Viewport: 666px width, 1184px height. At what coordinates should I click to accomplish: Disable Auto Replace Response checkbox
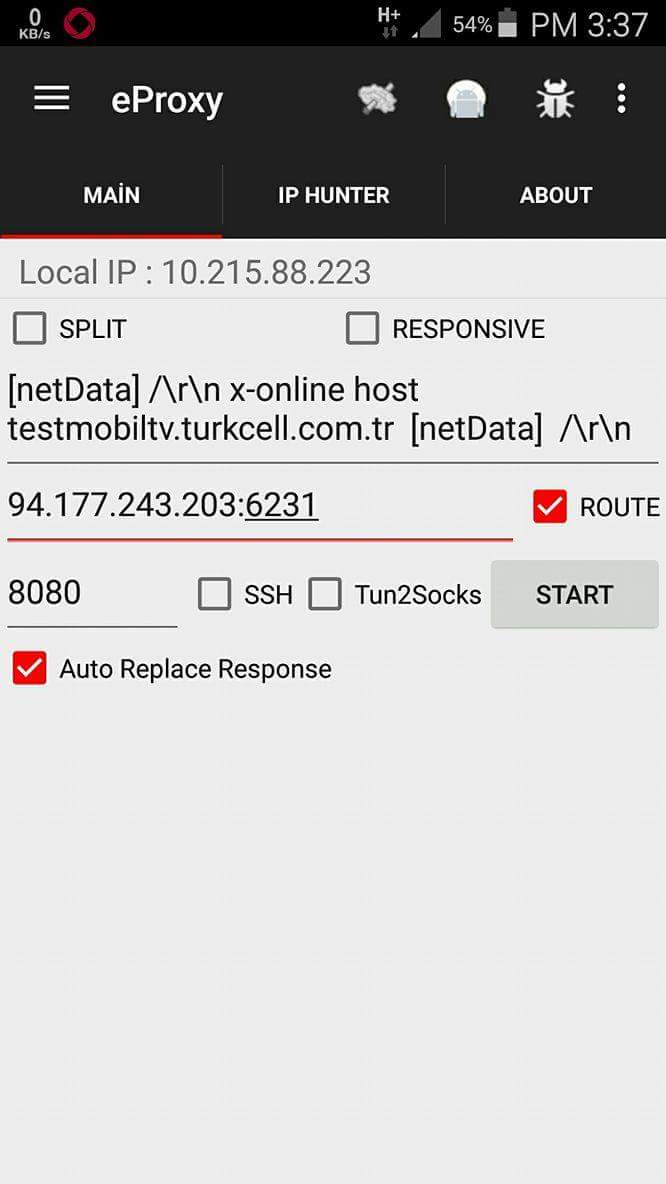[x=29, y=668]
